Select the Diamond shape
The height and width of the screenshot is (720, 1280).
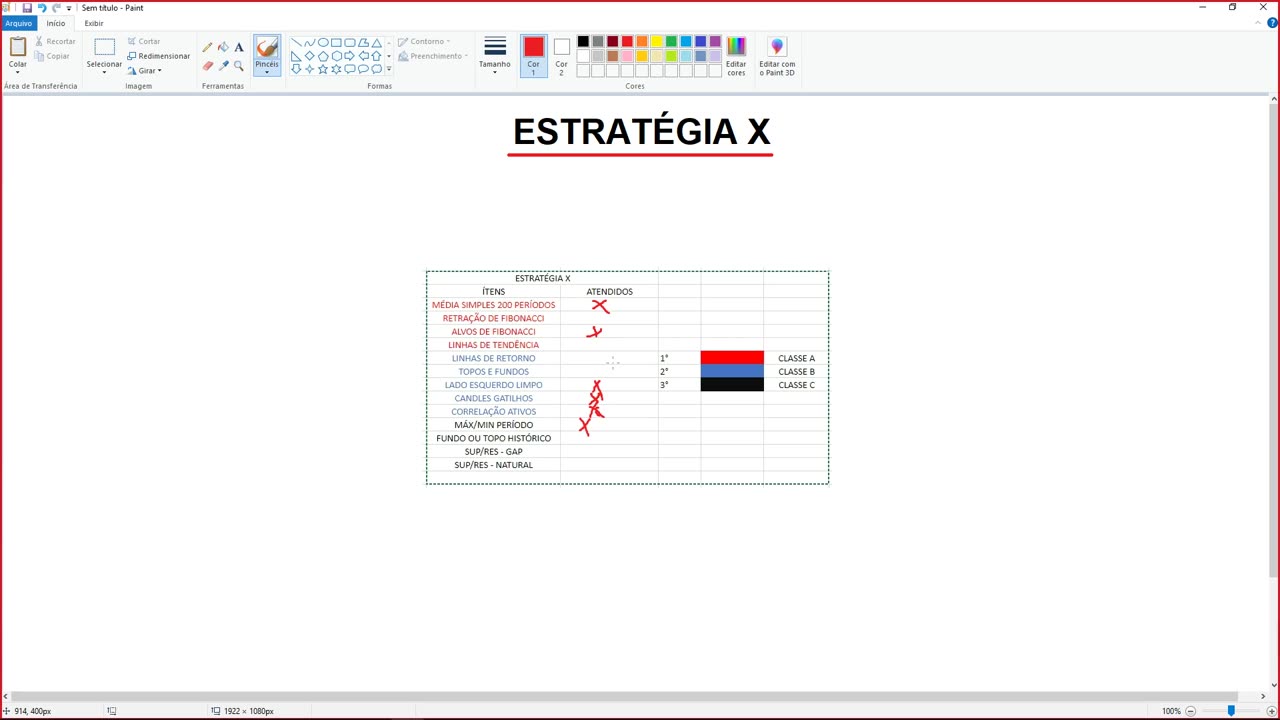tap(309, 56)
